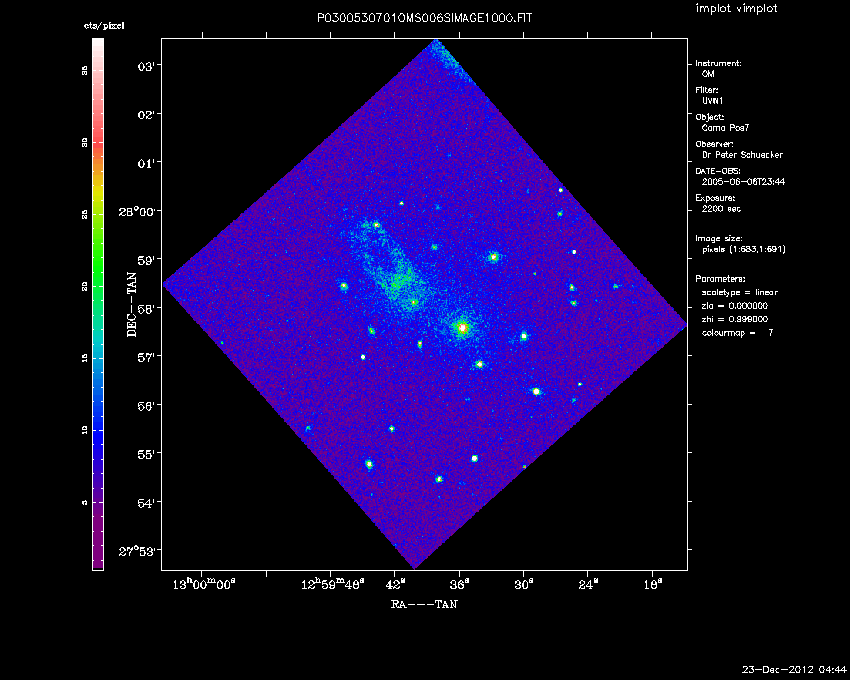
Task: Click the 28°00' declination tick label
Action: pos(137,211)
